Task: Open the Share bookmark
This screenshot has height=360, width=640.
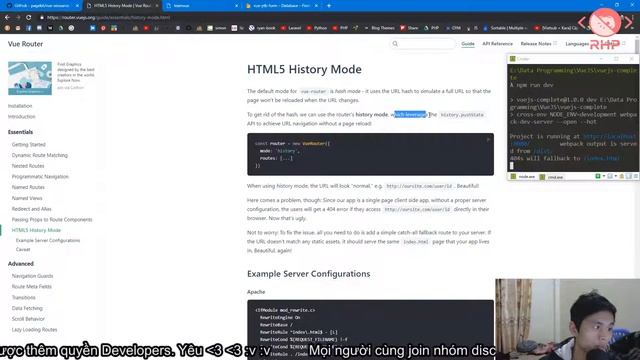Action: 409,28
